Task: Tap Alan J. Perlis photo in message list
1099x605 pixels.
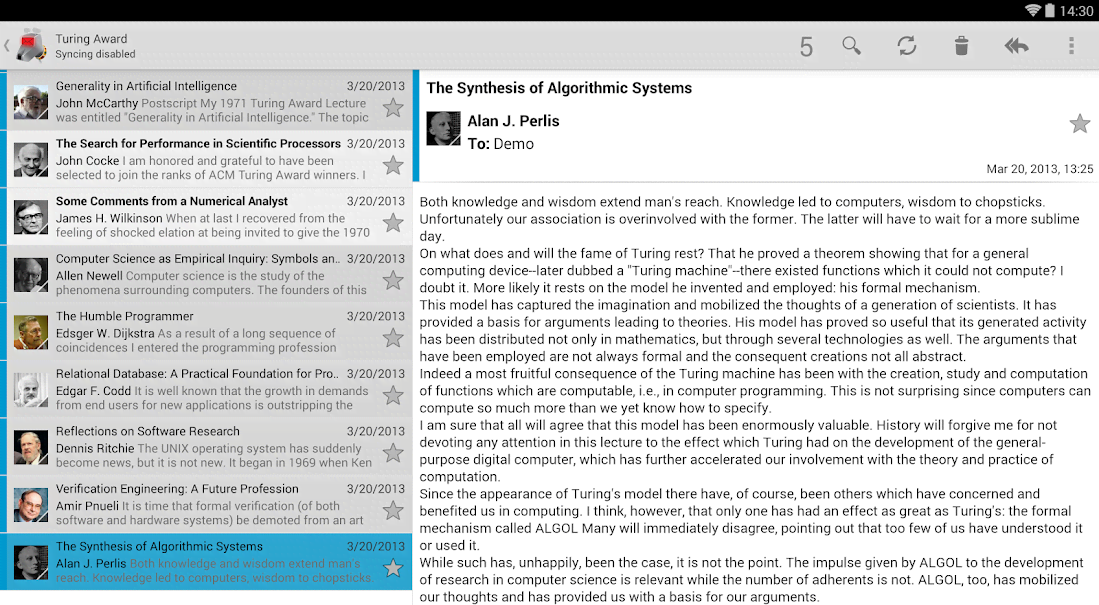Action: (31, 563)
